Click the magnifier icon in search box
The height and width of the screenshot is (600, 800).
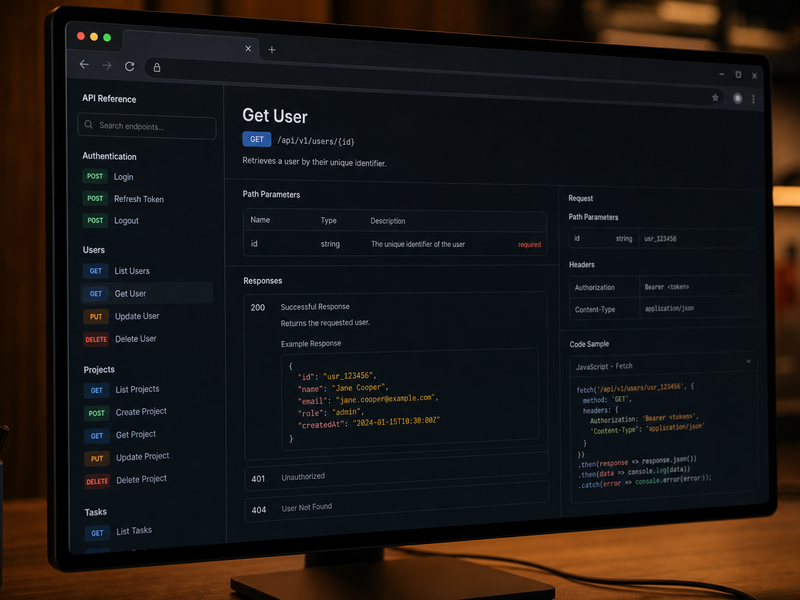pos(89,124)
